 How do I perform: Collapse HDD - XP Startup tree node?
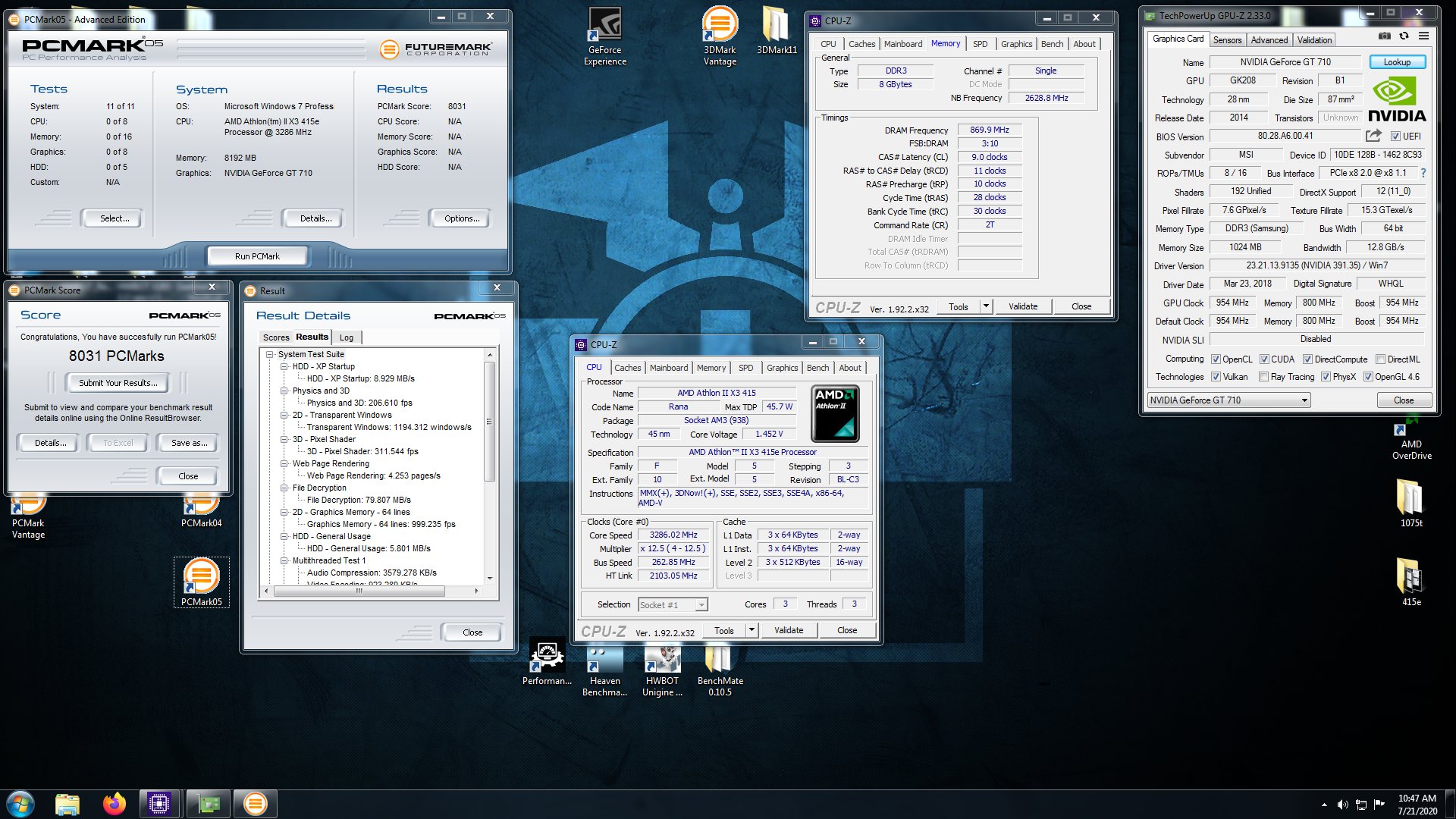pos(284,366)
